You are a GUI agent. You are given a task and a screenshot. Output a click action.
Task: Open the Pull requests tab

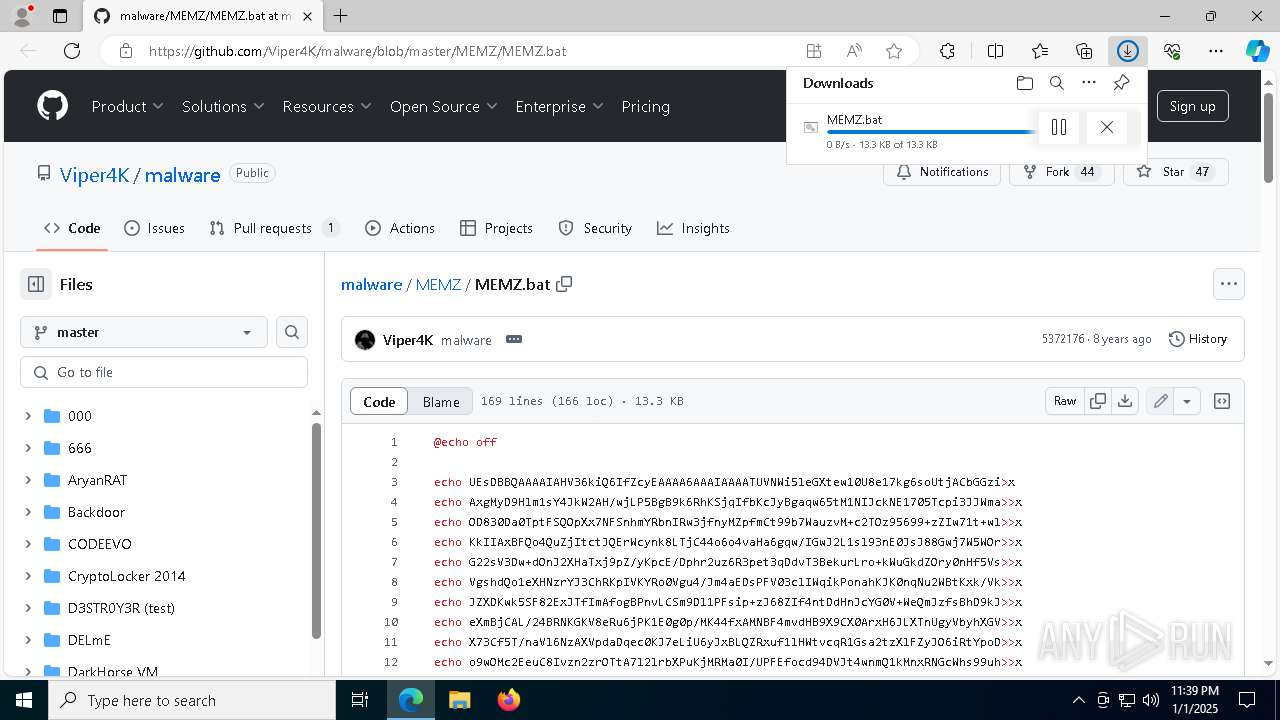(274, 228)
